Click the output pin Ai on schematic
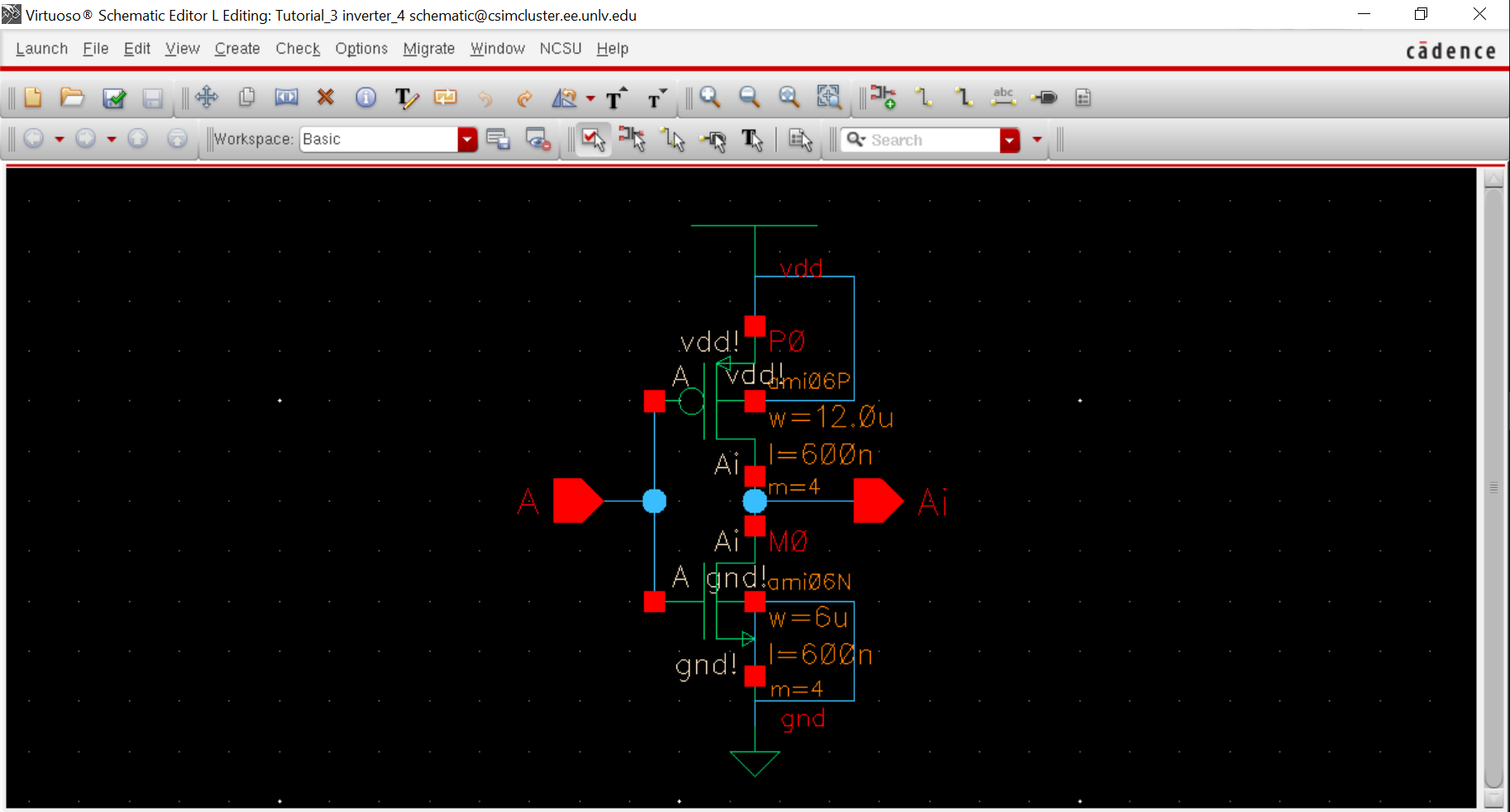The height and width of the screenshot is (812, 1510). point(877,501)
